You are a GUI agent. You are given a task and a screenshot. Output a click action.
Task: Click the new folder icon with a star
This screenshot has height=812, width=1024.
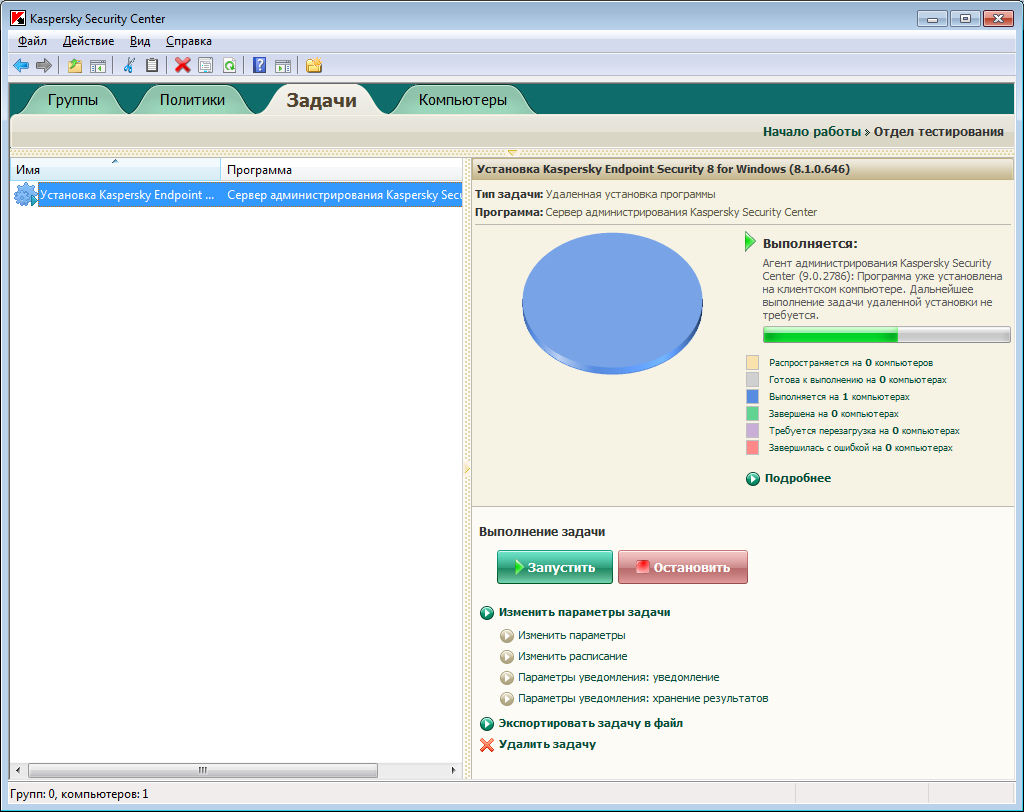314,65
